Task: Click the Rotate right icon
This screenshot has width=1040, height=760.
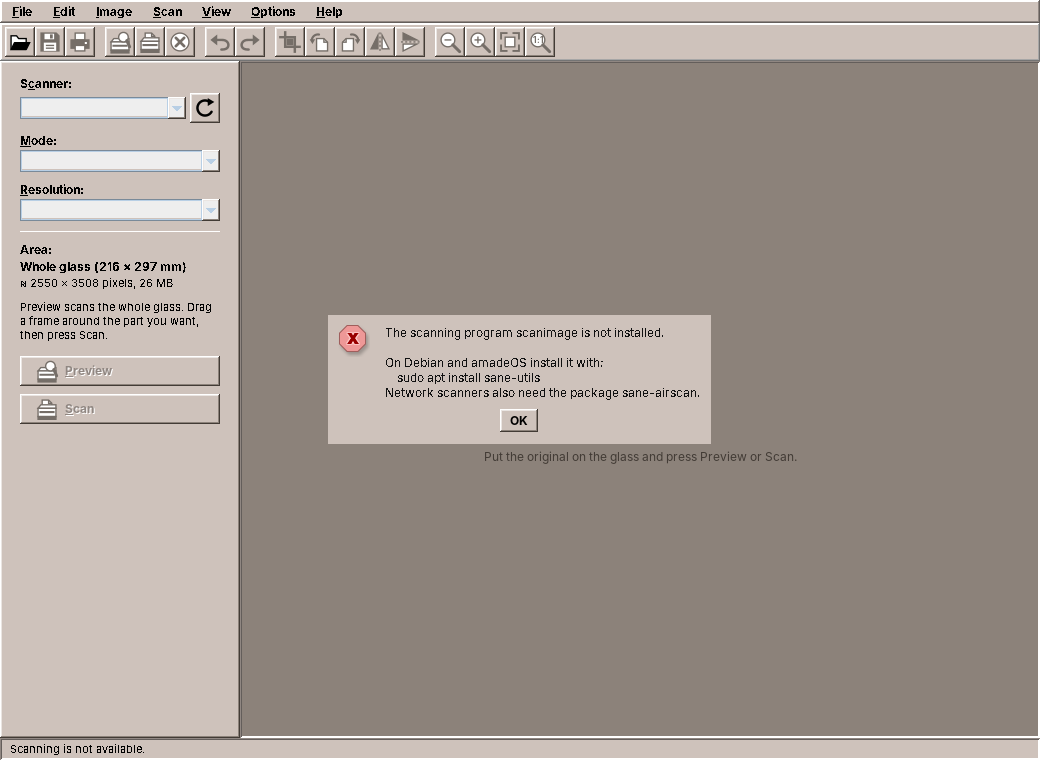Action: [x=350, y=42]
